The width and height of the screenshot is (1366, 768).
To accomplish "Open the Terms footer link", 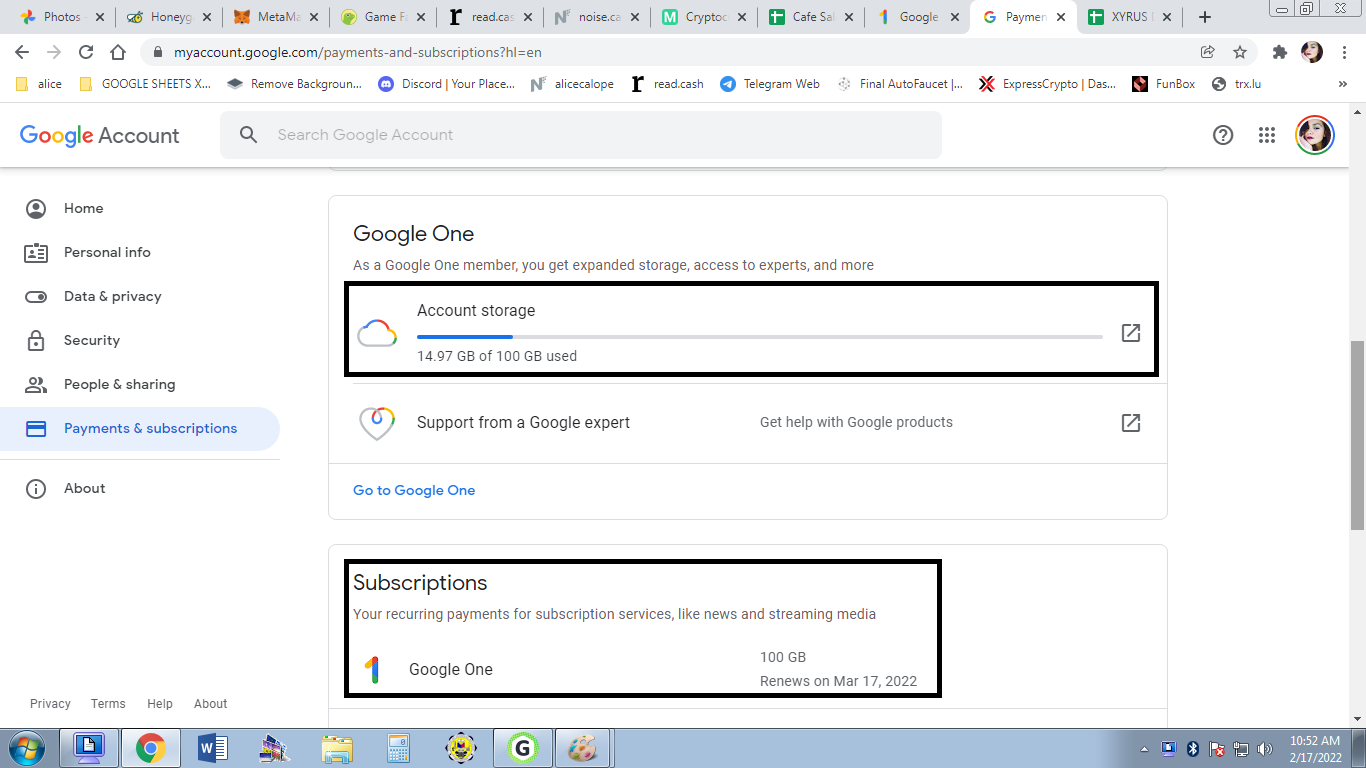I will coord(108,704).
